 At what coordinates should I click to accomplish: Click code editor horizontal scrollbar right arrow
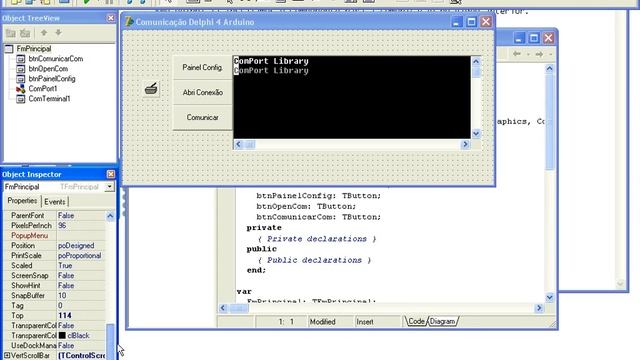tap(539, 308)
